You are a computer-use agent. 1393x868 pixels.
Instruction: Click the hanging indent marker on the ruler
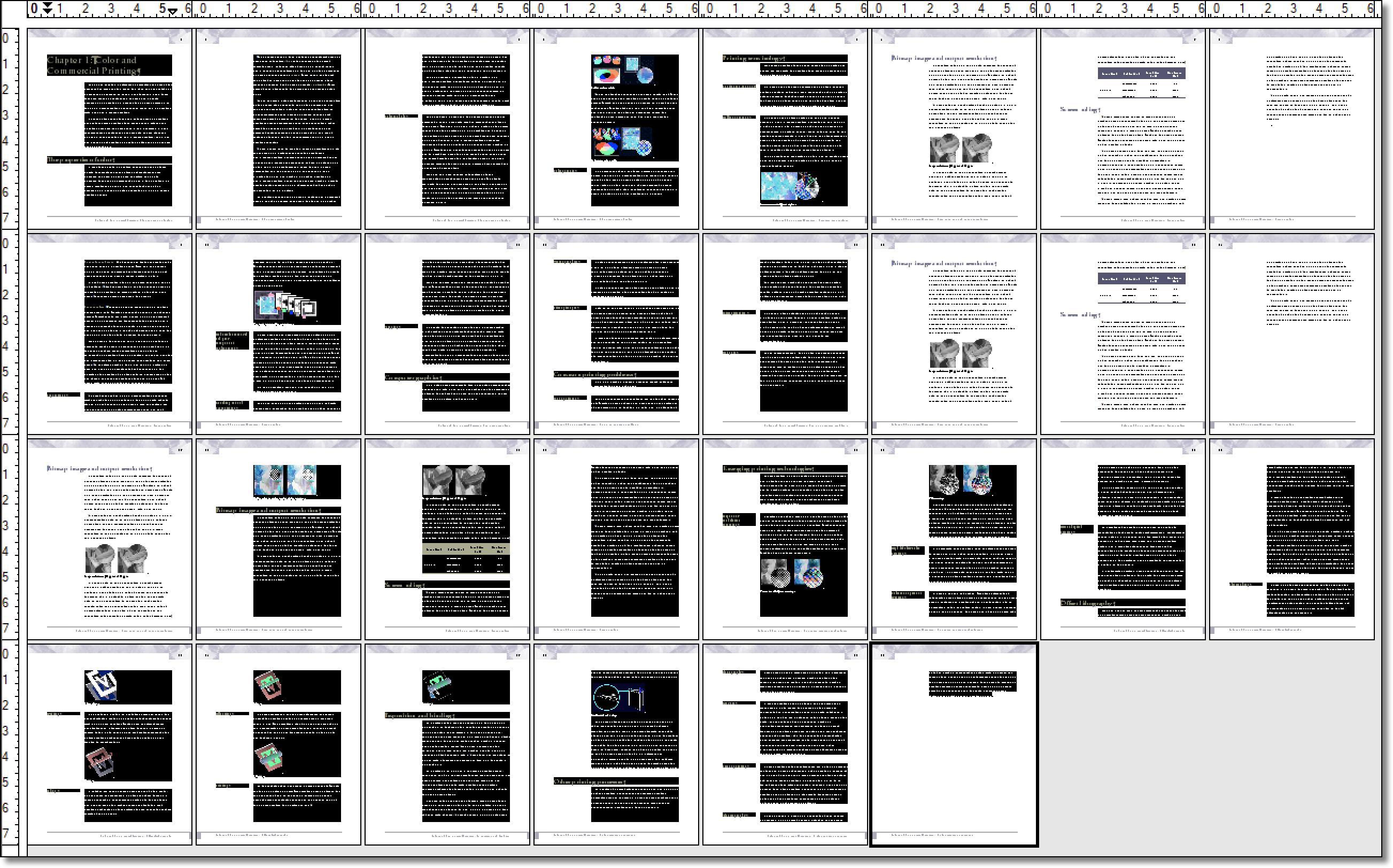coord(48,12)
